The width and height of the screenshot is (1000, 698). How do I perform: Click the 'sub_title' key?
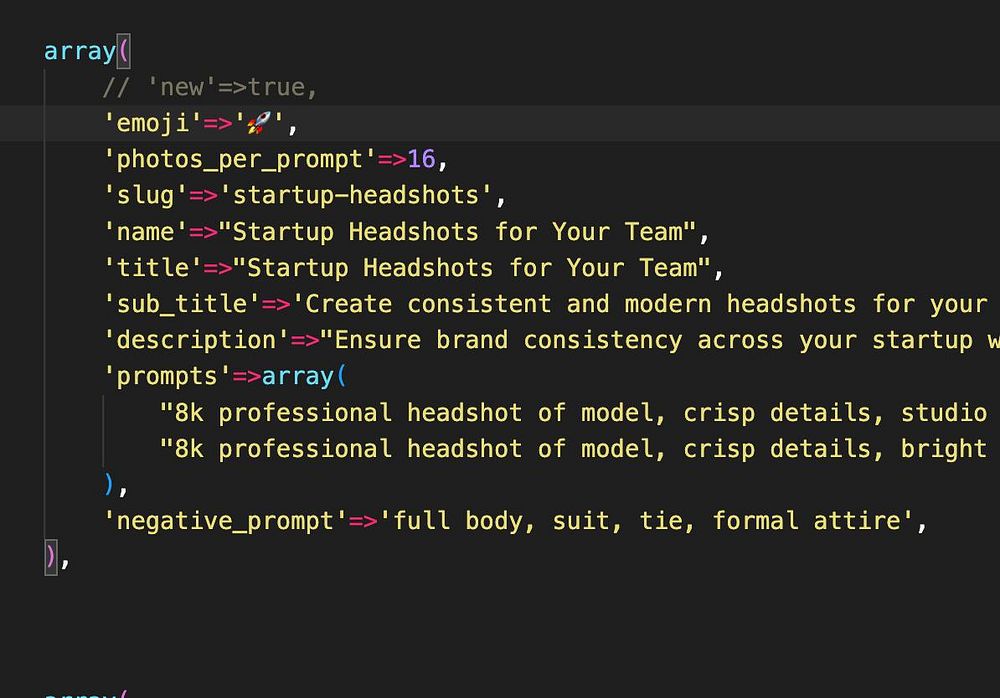182,304
